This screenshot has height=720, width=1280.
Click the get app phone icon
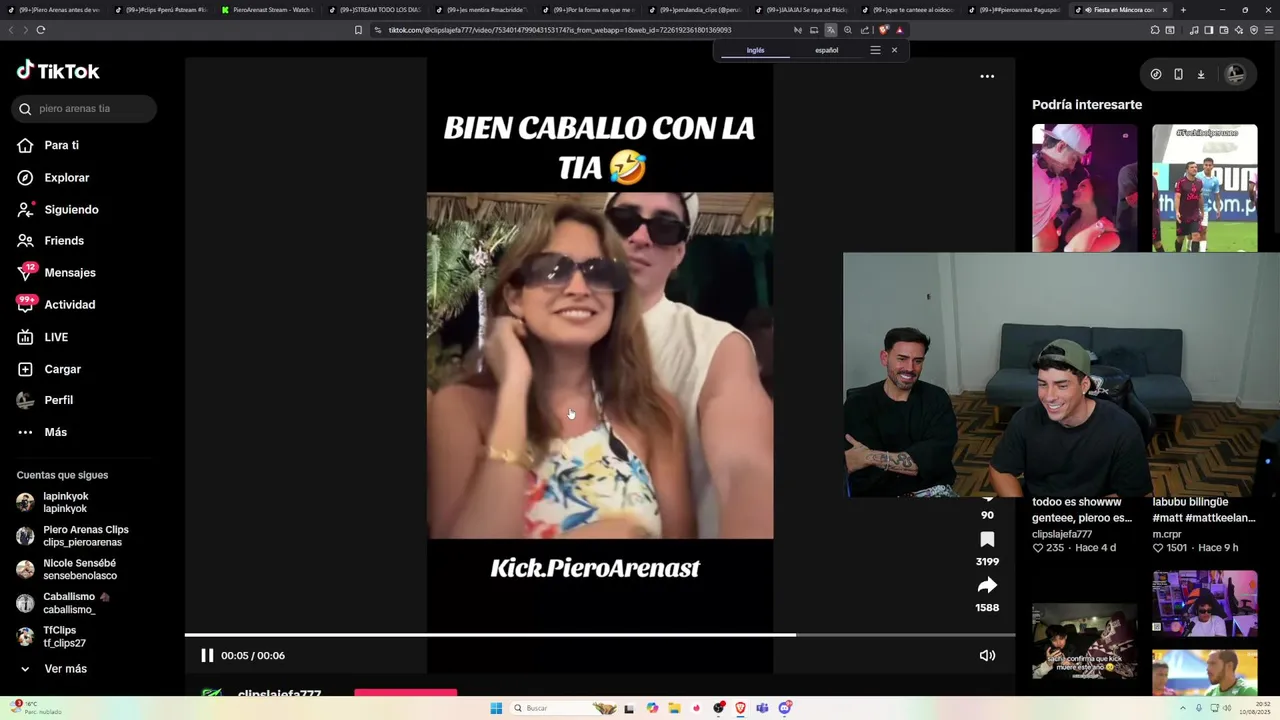pos(1178,74)
